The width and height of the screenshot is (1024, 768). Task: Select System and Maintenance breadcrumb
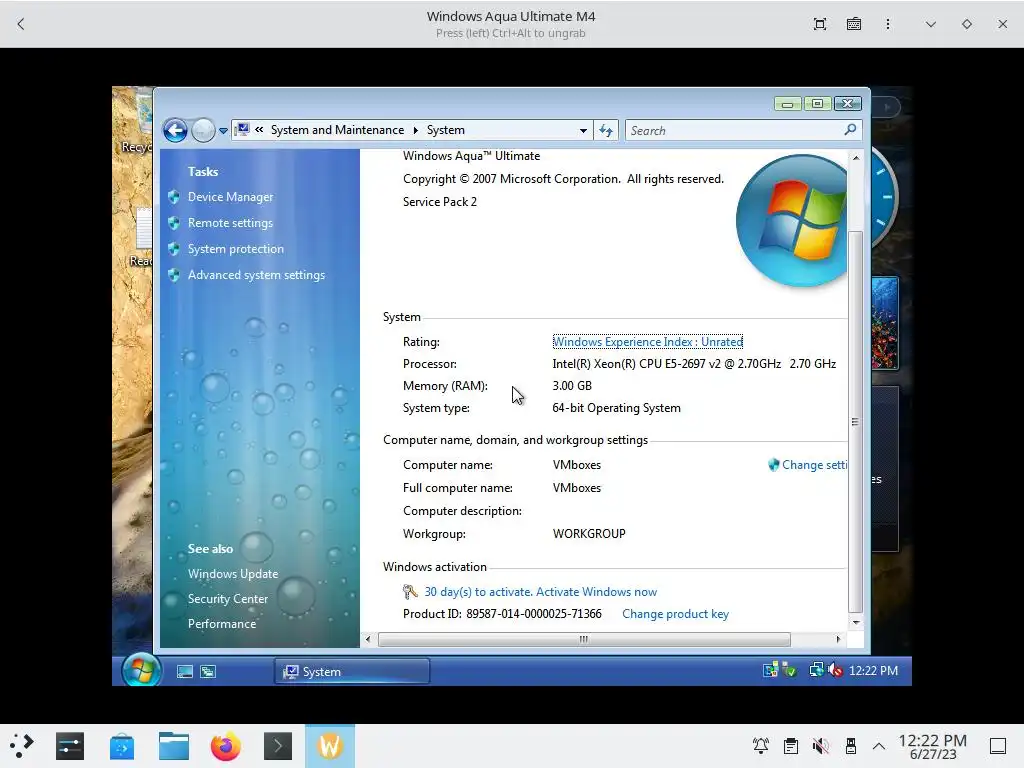pos(337,130)
